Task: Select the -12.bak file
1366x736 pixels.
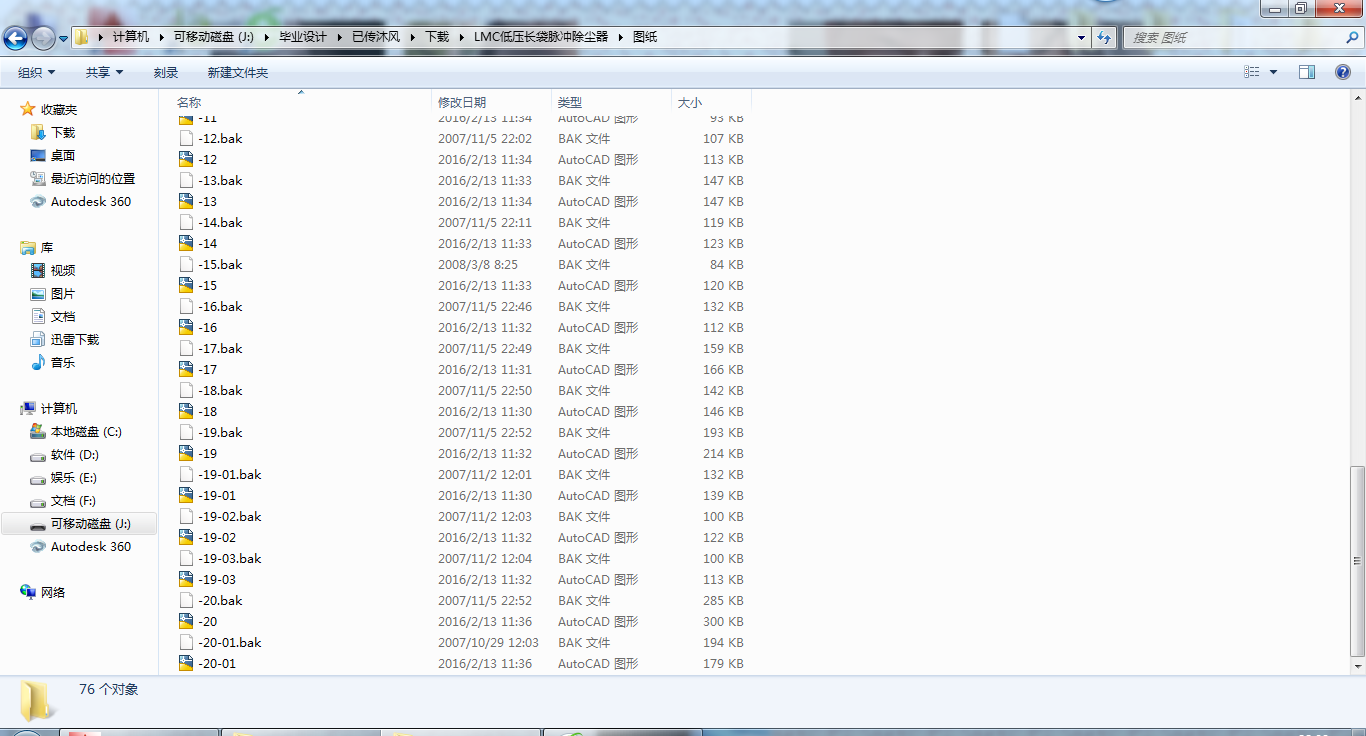Action: pyautogui.click(x=220, y=139)
